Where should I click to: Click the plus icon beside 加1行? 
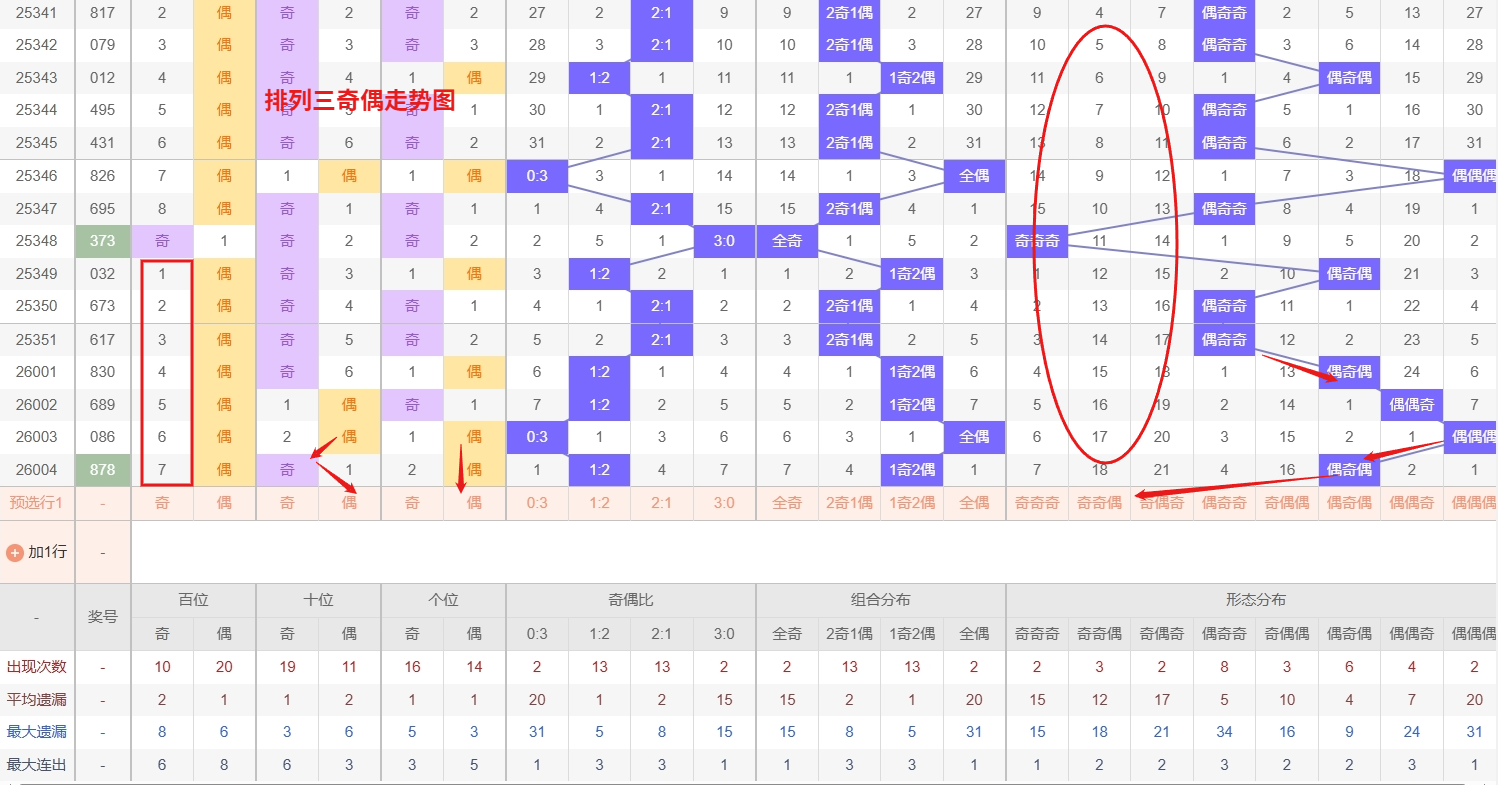(x=15, y=552)
